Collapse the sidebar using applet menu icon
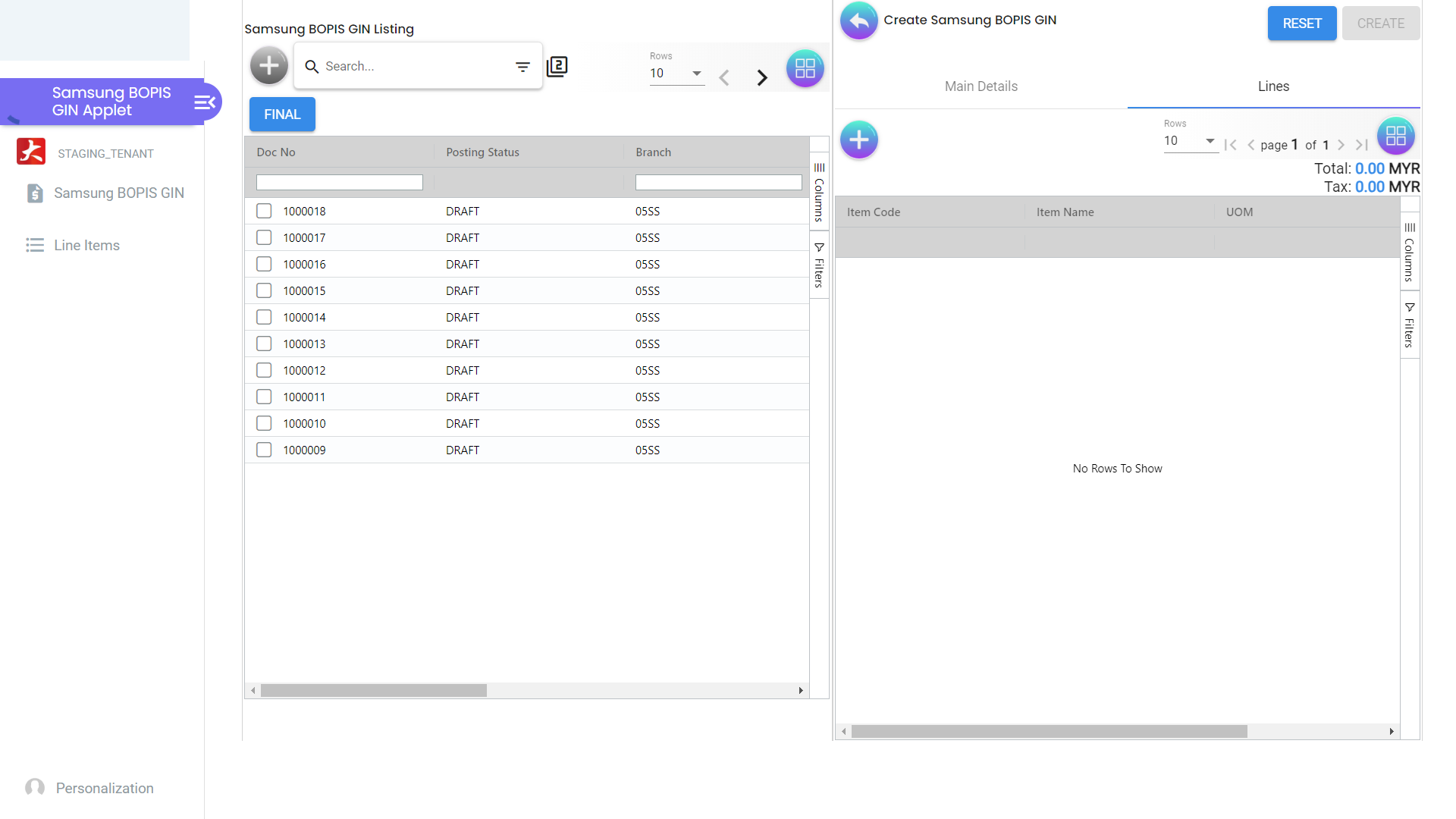The image size is (1456, 819). [205, 102]
